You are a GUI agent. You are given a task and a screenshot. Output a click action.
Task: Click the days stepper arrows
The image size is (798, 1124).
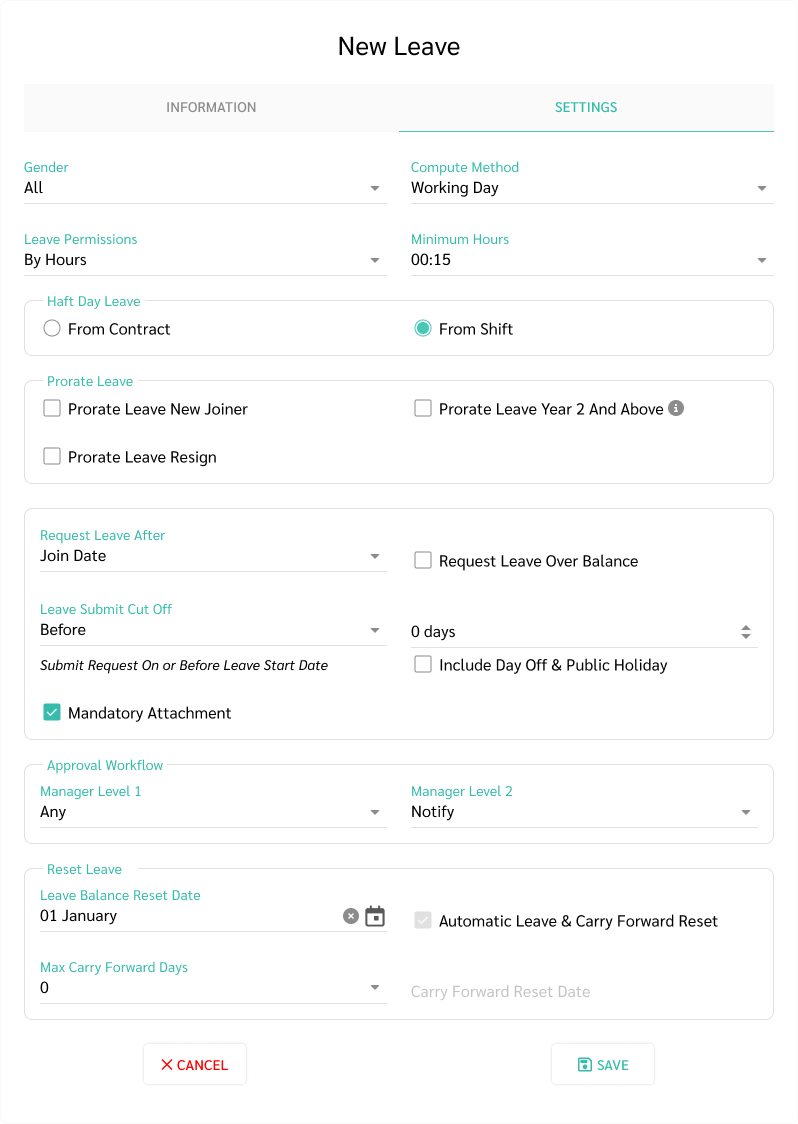pyautogui.click(x=746, y=632)
